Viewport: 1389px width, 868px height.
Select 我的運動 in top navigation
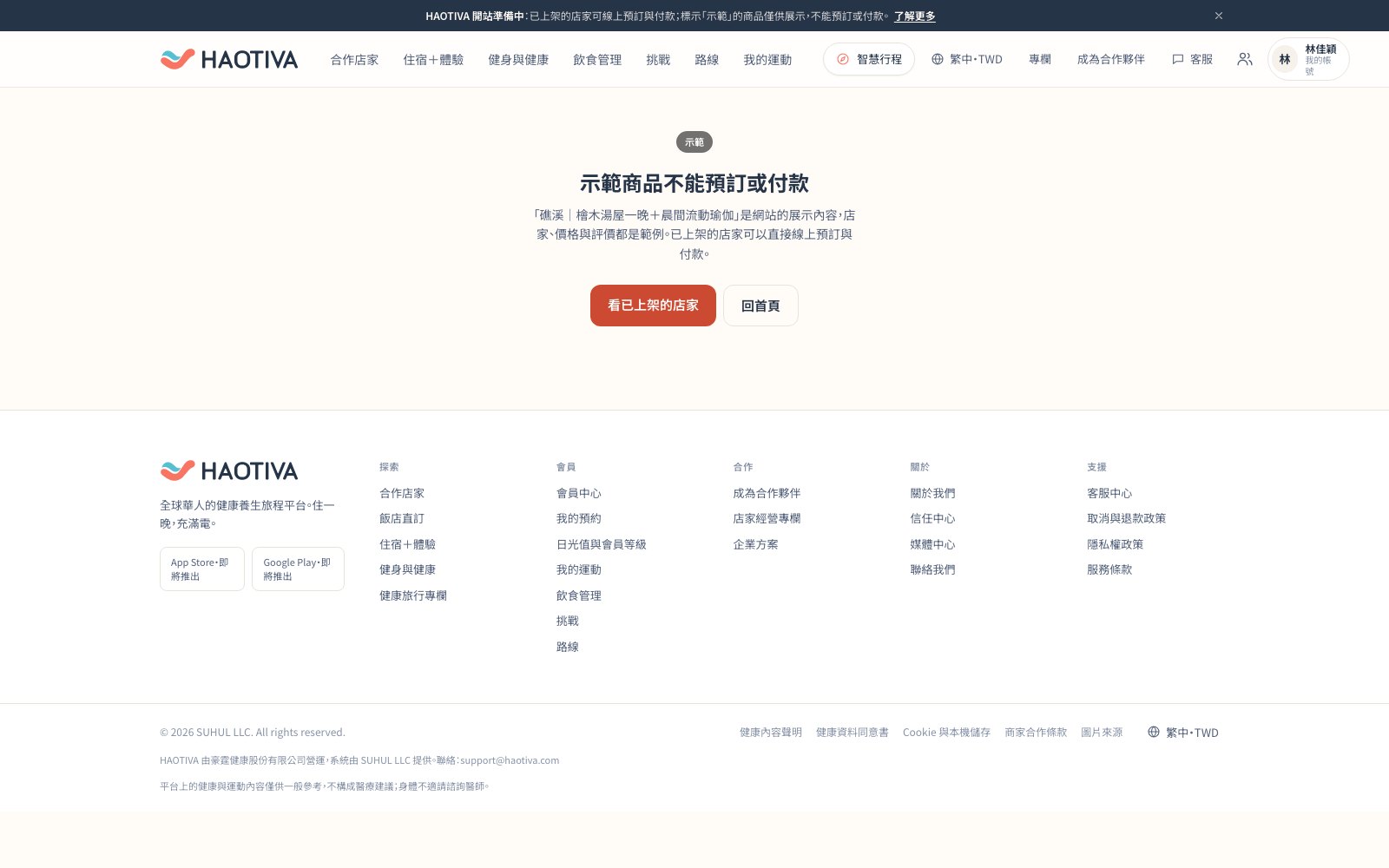pyautogui.click(x=767, y=59)
